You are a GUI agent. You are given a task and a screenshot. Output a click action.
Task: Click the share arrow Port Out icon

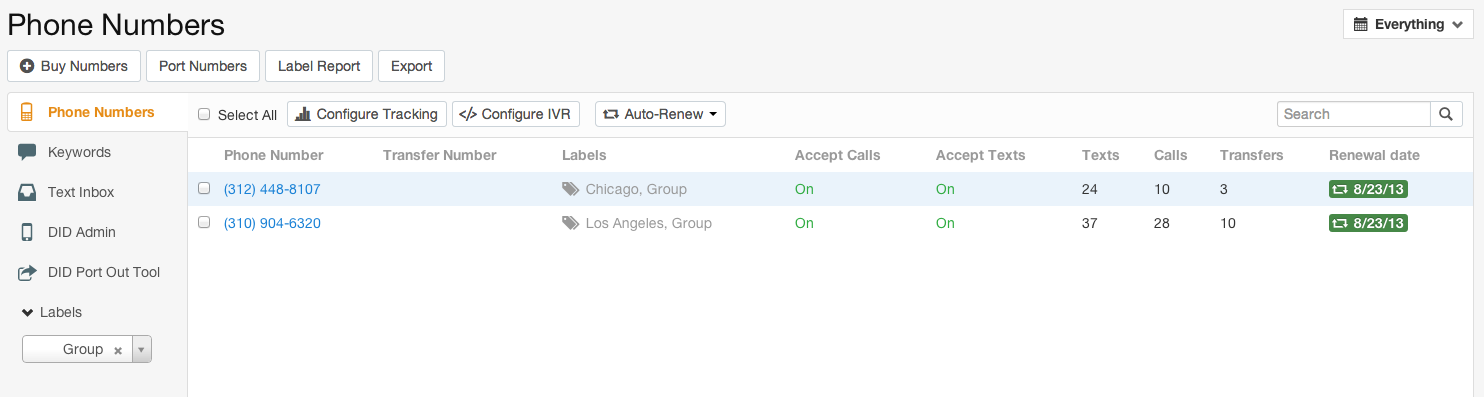pyautogui.click(x=27, y=272)
